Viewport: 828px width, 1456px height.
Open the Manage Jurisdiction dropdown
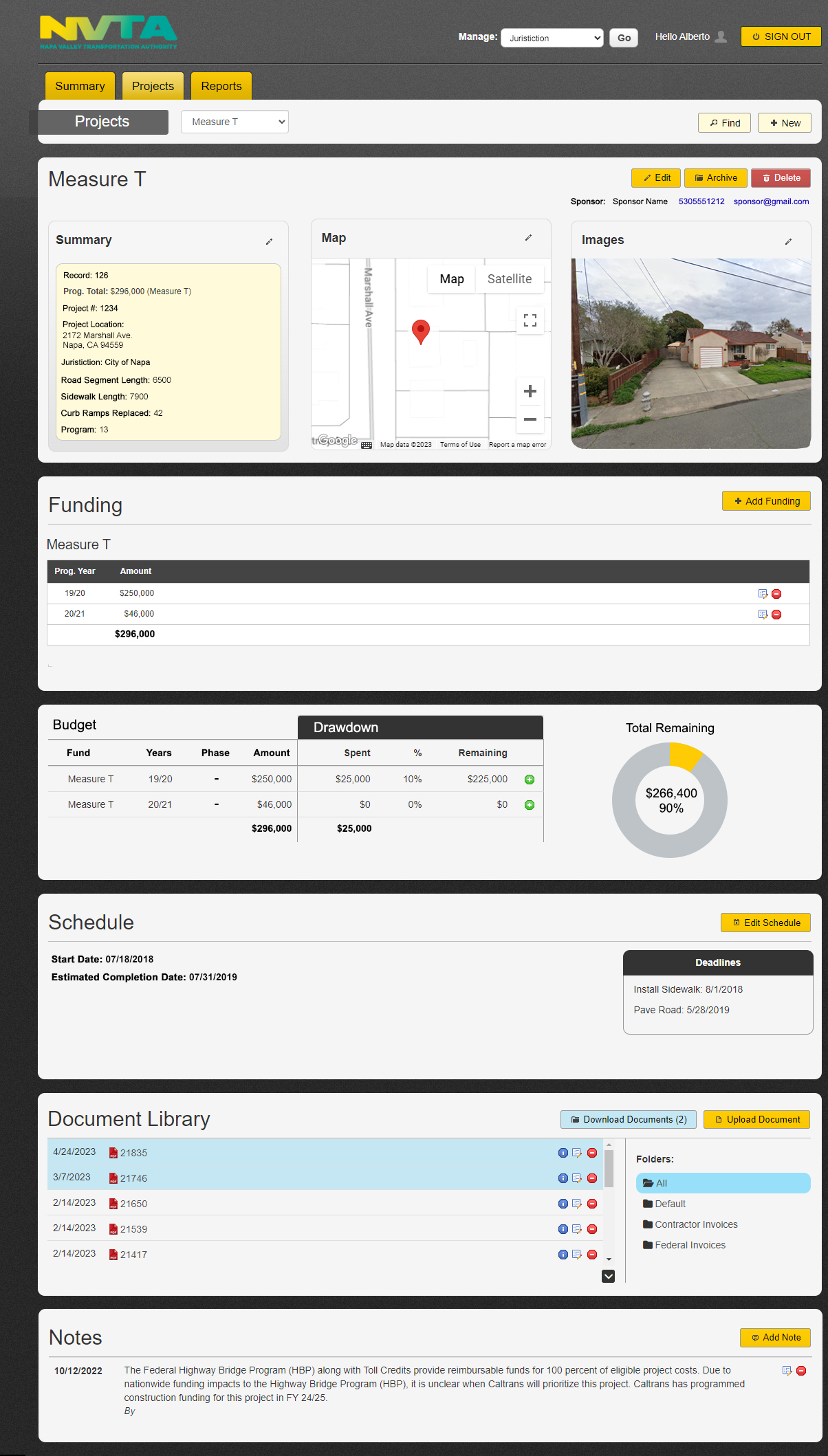click(x=552, y=38)
